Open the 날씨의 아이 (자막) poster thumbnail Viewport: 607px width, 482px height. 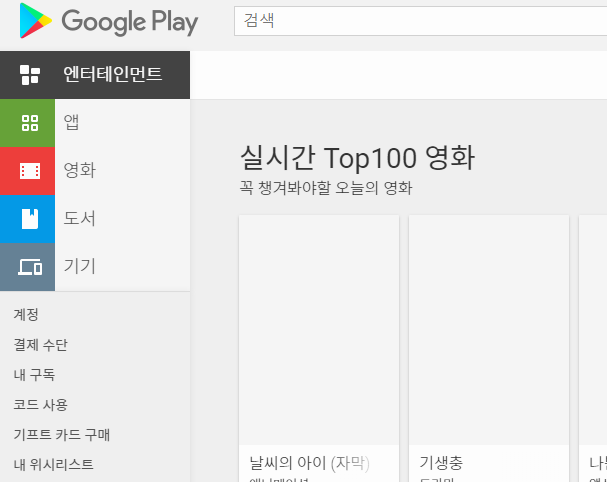[319, 330]
